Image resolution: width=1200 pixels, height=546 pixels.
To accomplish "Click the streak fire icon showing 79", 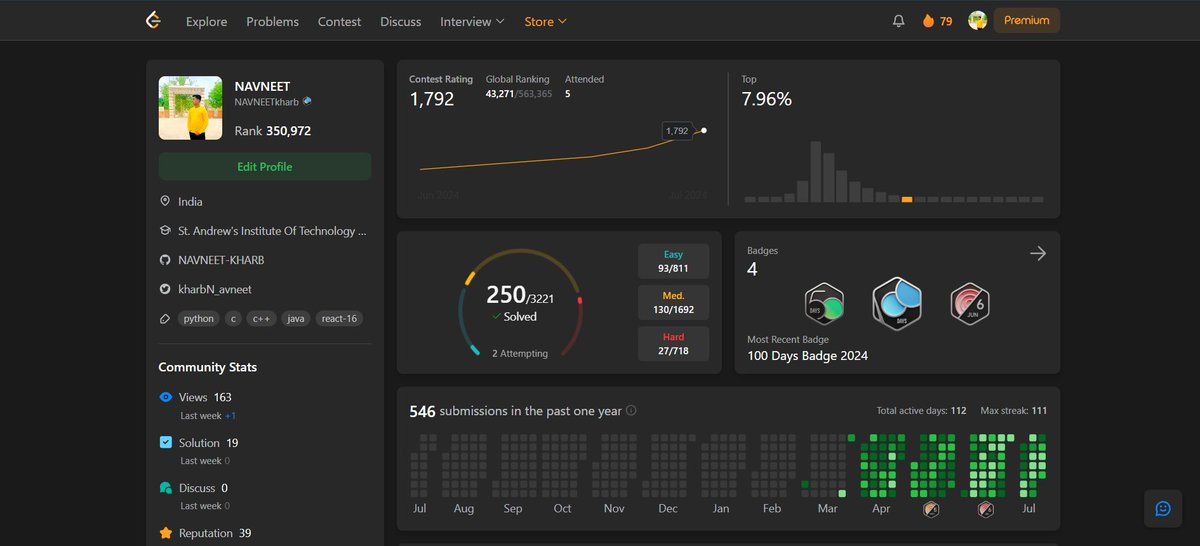I will (928, 21).
